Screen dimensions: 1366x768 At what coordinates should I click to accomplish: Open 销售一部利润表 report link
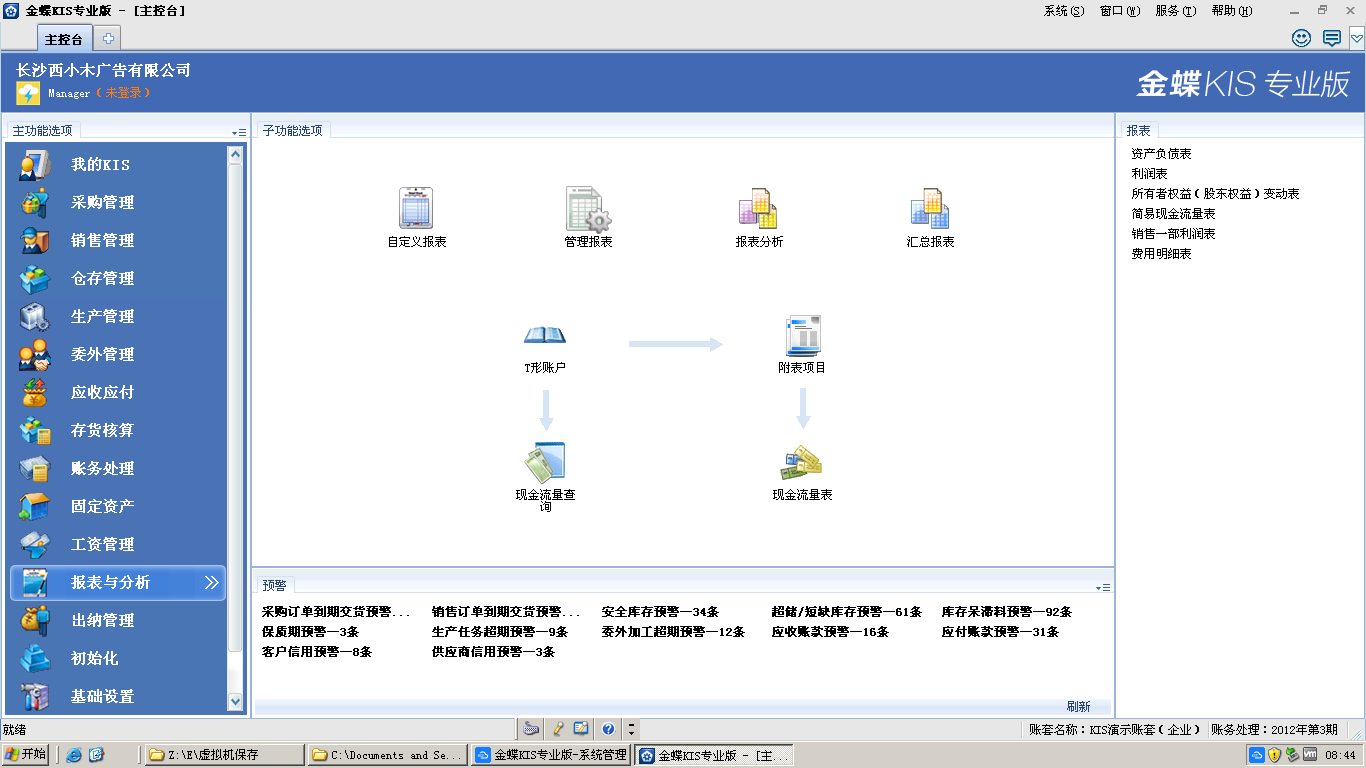pyautogui.click(x=1173, y=234)
